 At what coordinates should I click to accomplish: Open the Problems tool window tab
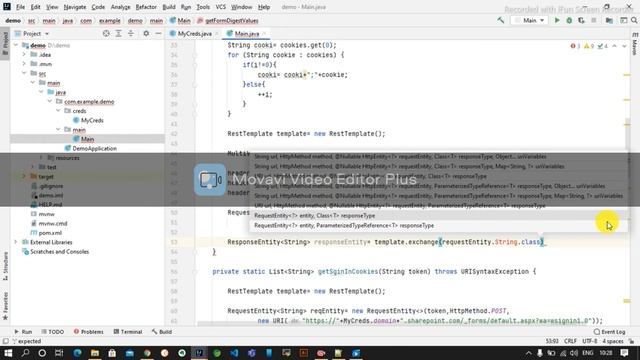coord(89,332)
